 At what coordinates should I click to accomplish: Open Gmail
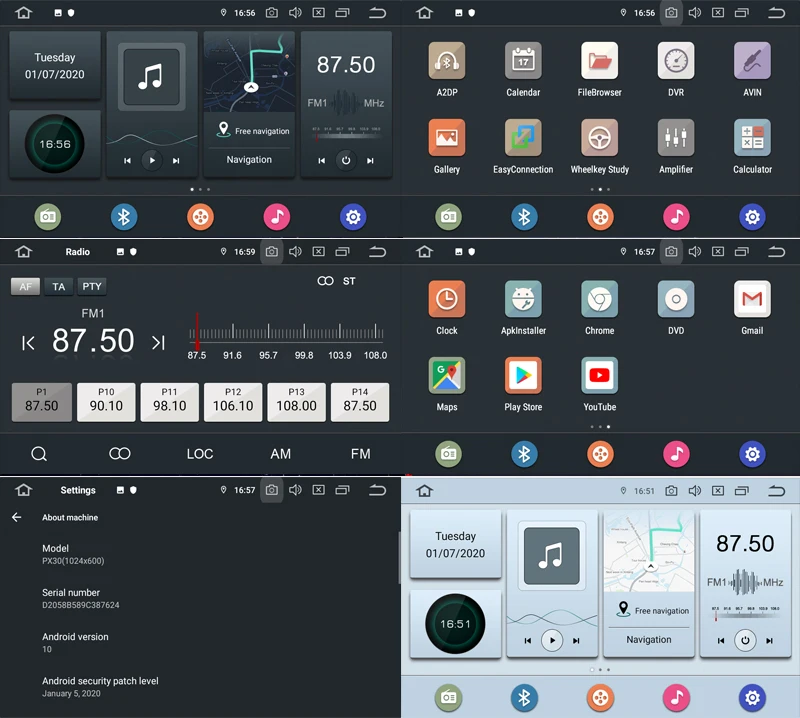point(751,301)
